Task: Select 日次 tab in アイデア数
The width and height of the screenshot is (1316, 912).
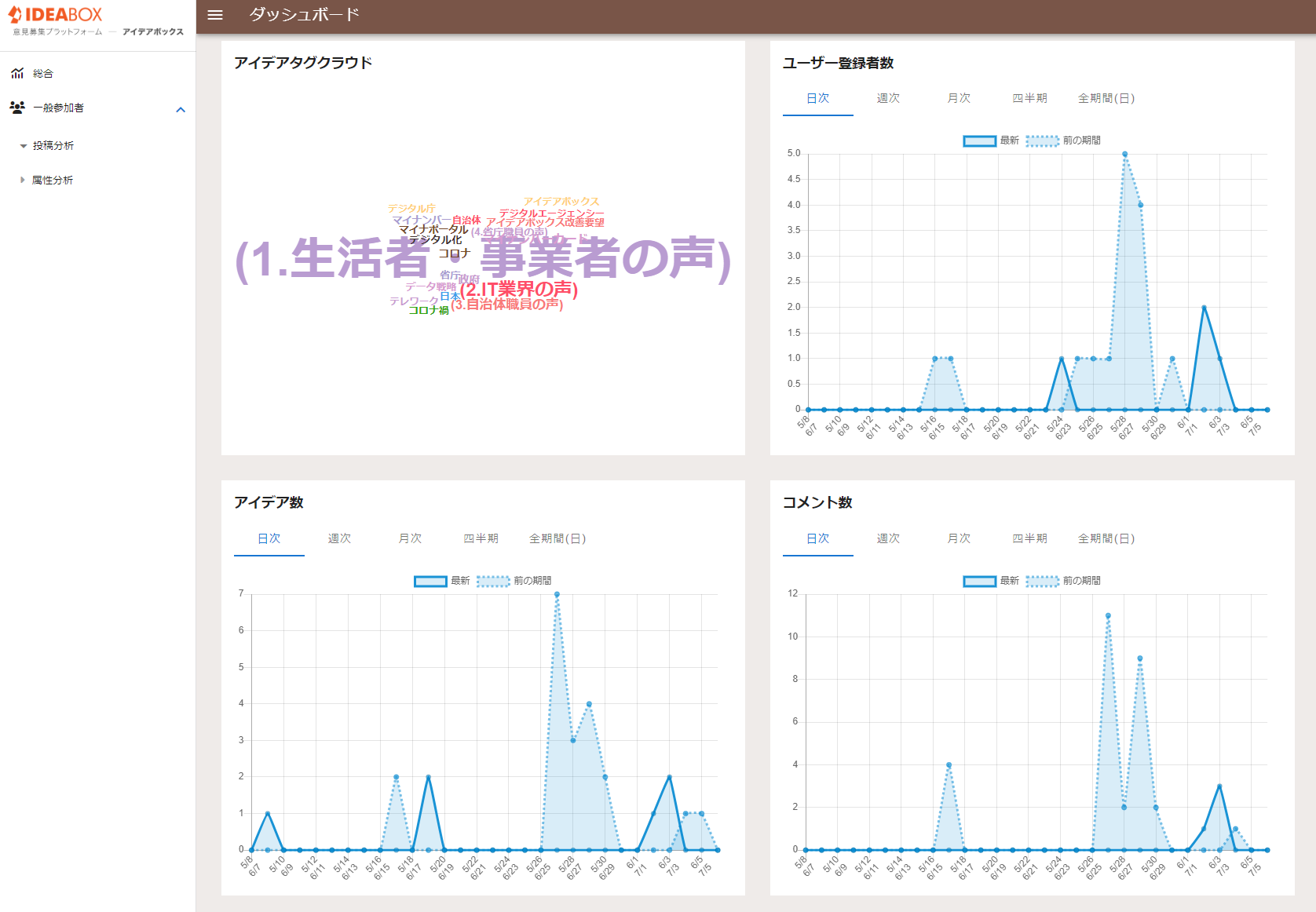Action: point(269,538)
